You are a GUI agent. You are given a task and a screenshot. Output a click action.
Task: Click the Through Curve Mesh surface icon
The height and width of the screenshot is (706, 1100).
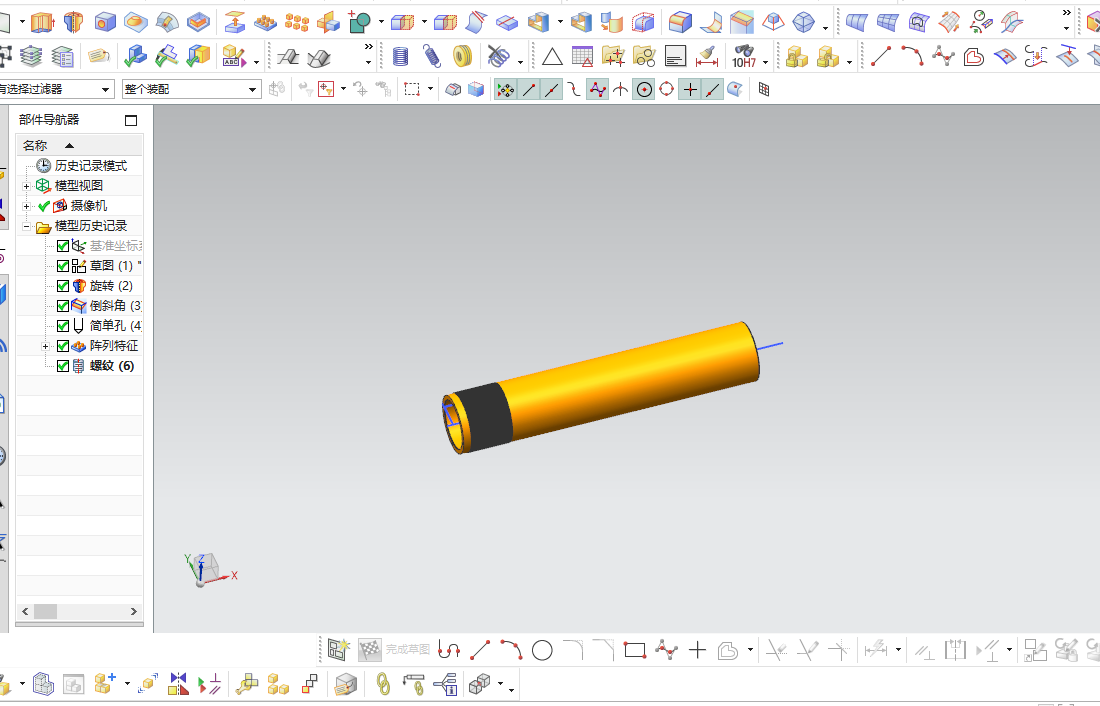[x=887, y=22]
